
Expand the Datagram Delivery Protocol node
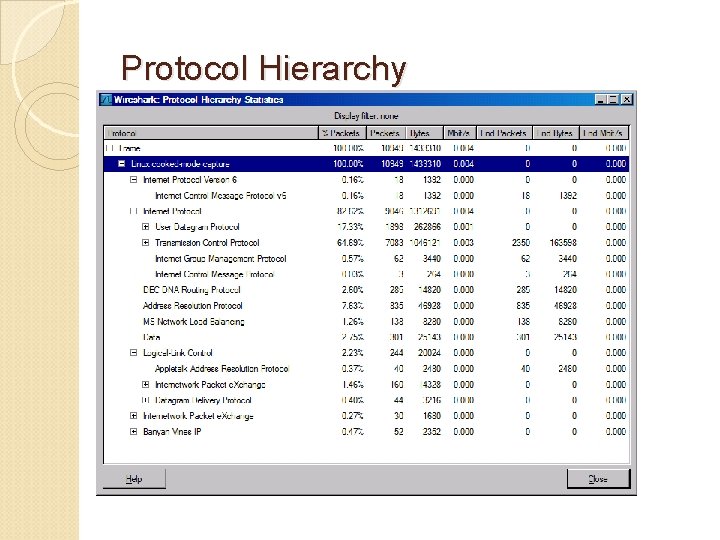pos(145,400)
